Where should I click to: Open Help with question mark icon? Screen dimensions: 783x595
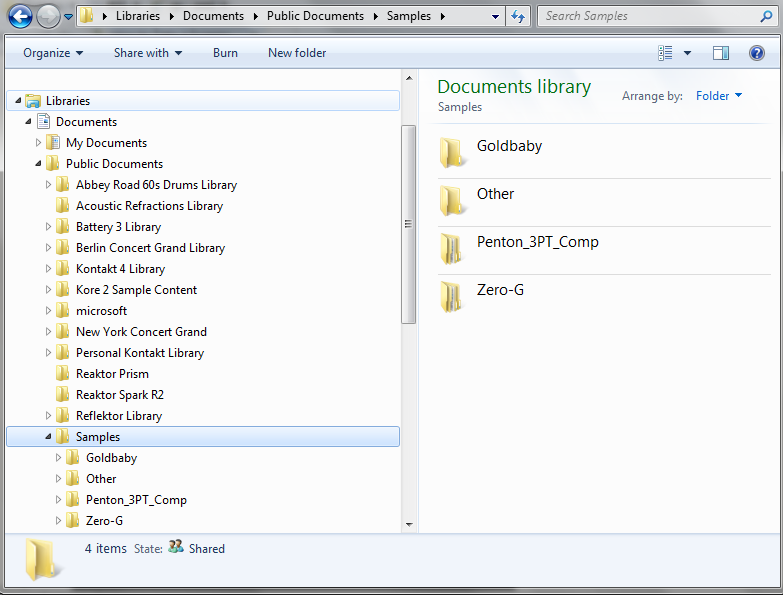(757, 53)
